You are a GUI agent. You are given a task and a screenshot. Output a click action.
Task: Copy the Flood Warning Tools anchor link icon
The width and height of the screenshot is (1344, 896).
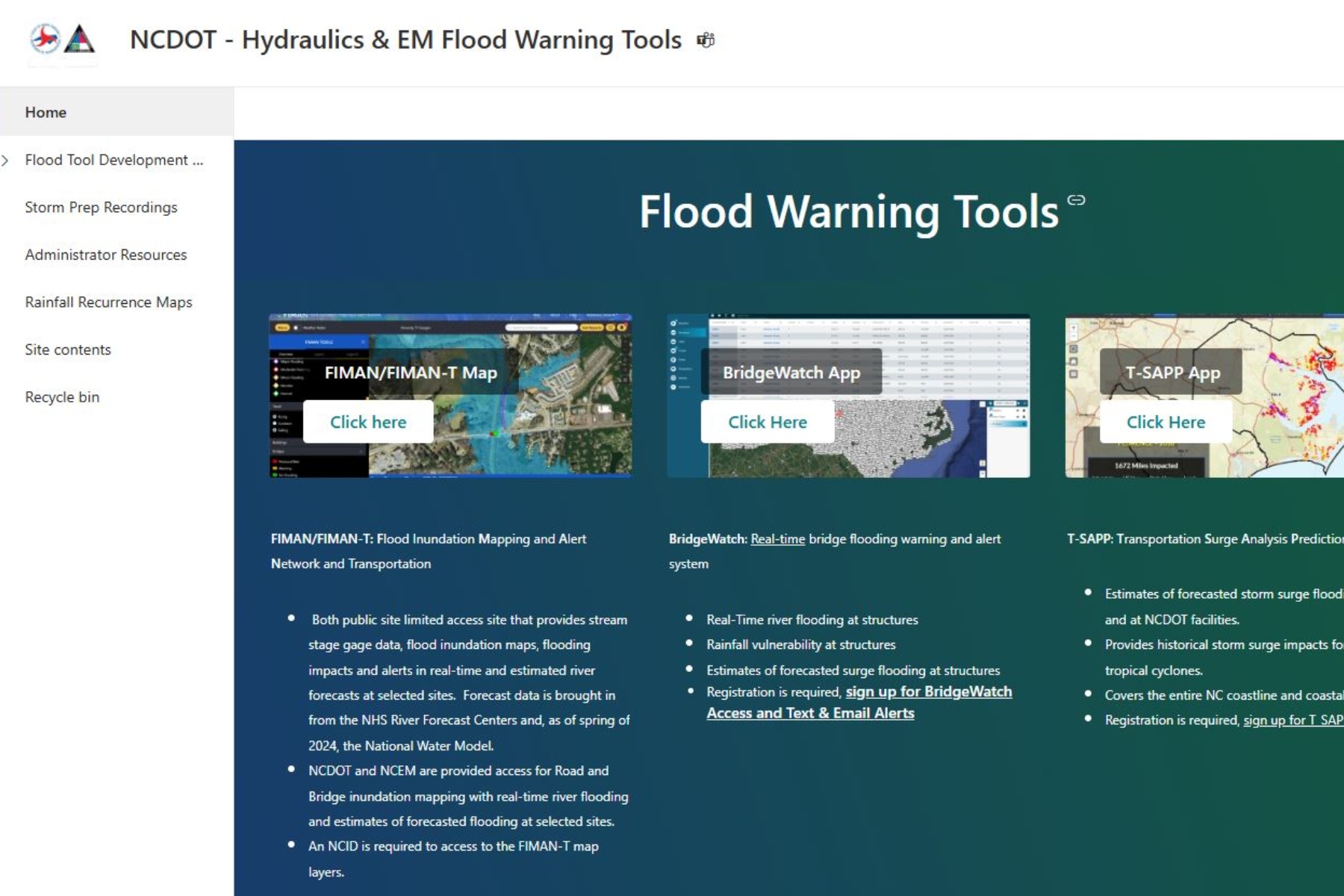(1075, 200)
